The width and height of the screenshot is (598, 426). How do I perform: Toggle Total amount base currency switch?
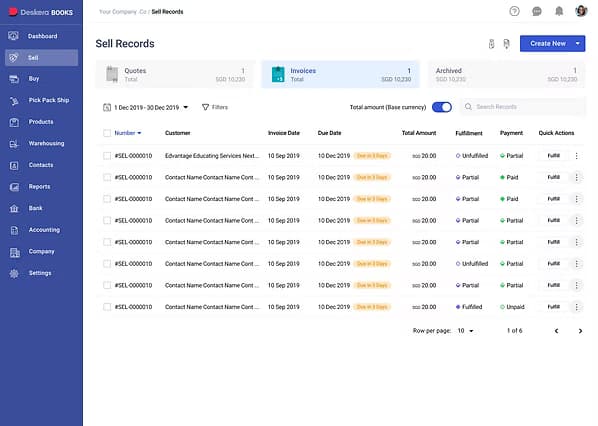click(x=442, y=107)
